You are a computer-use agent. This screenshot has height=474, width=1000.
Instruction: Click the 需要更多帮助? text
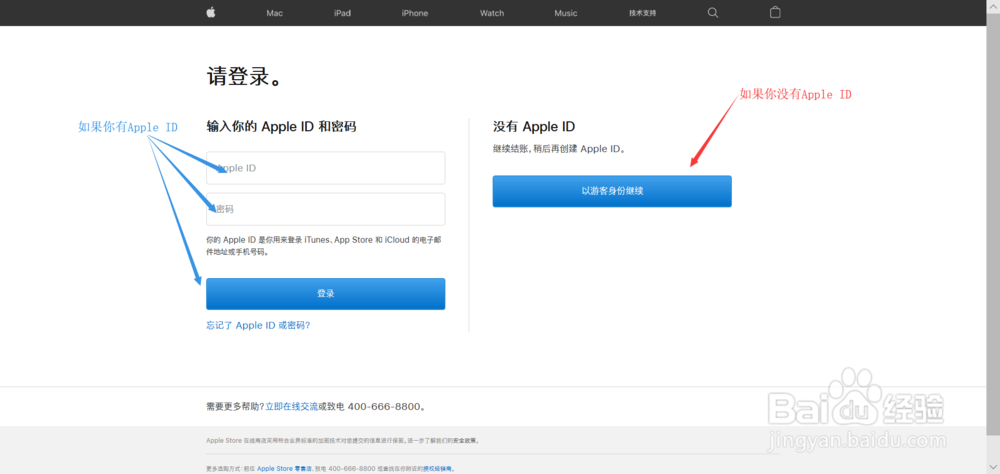235,406
